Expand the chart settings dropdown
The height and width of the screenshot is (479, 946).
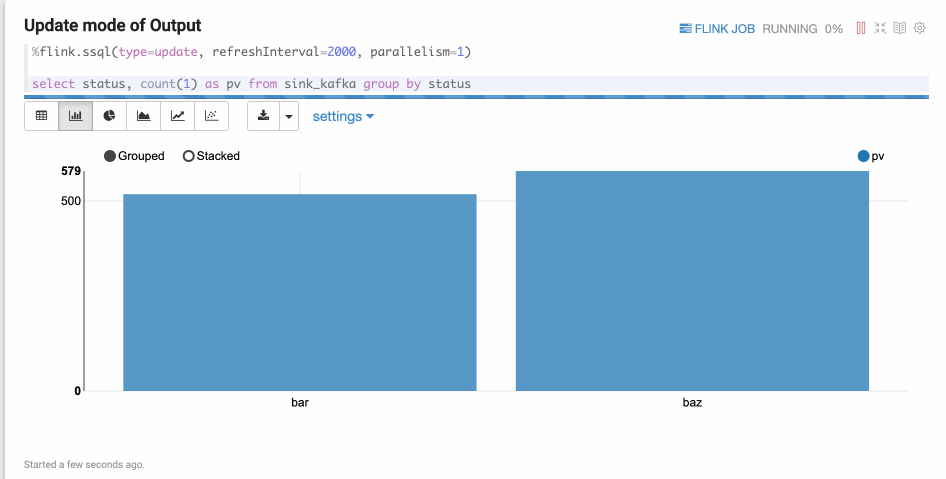click(x=343, y=116)
